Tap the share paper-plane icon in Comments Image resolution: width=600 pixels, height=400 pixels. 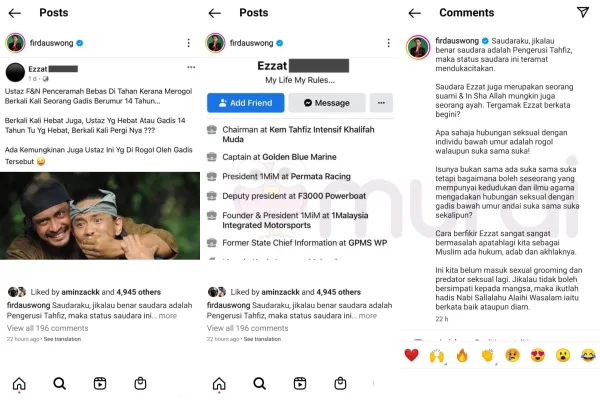[x=583, y=12]
